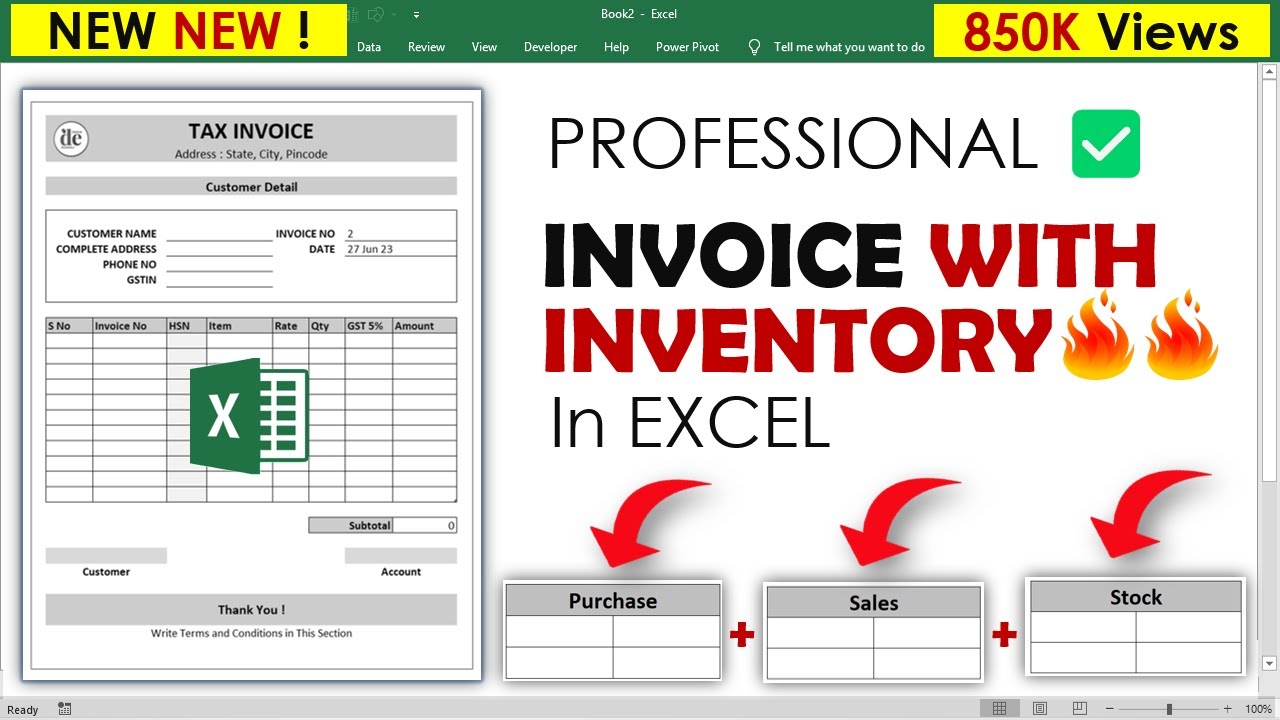Click the 'Item' column header
The image size is (1280, 720).
tap(240, 326)
